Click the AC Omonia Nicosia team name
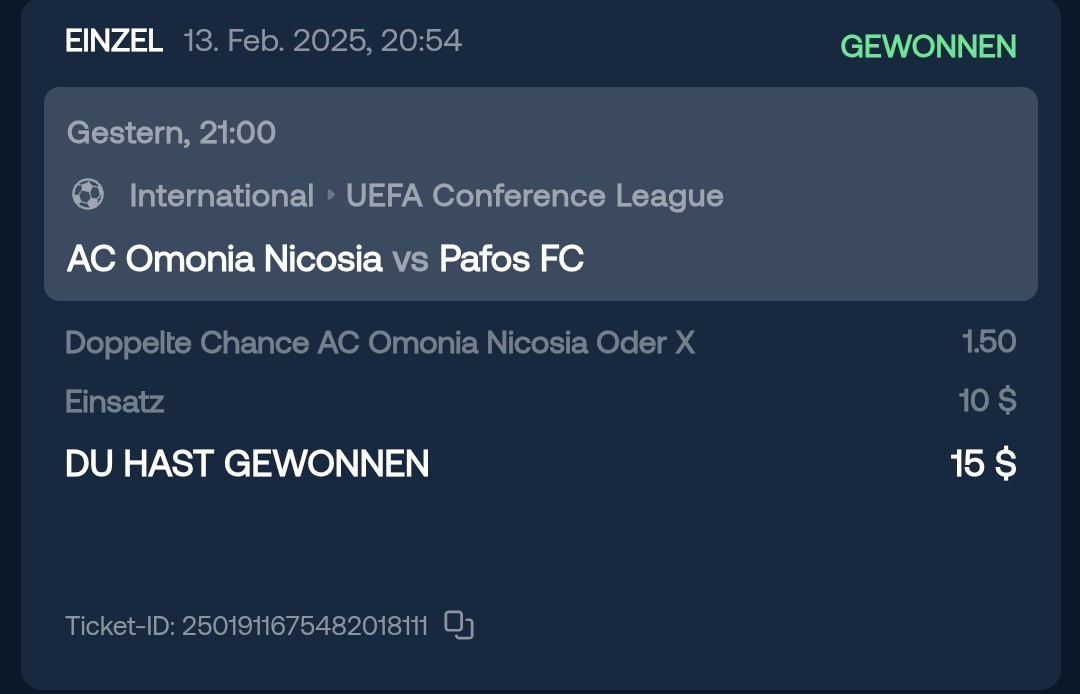The width and height of the screenshot is (1080, 694). [225, 259]
